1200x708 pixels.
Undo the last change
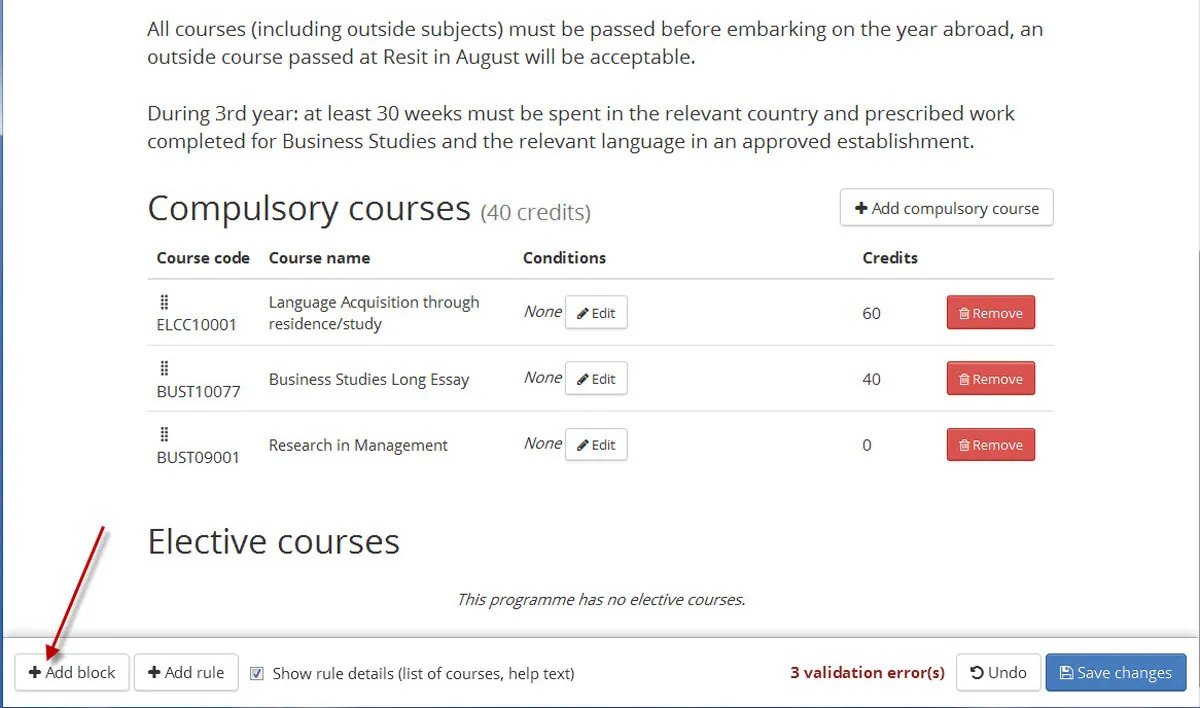point(998,672)
